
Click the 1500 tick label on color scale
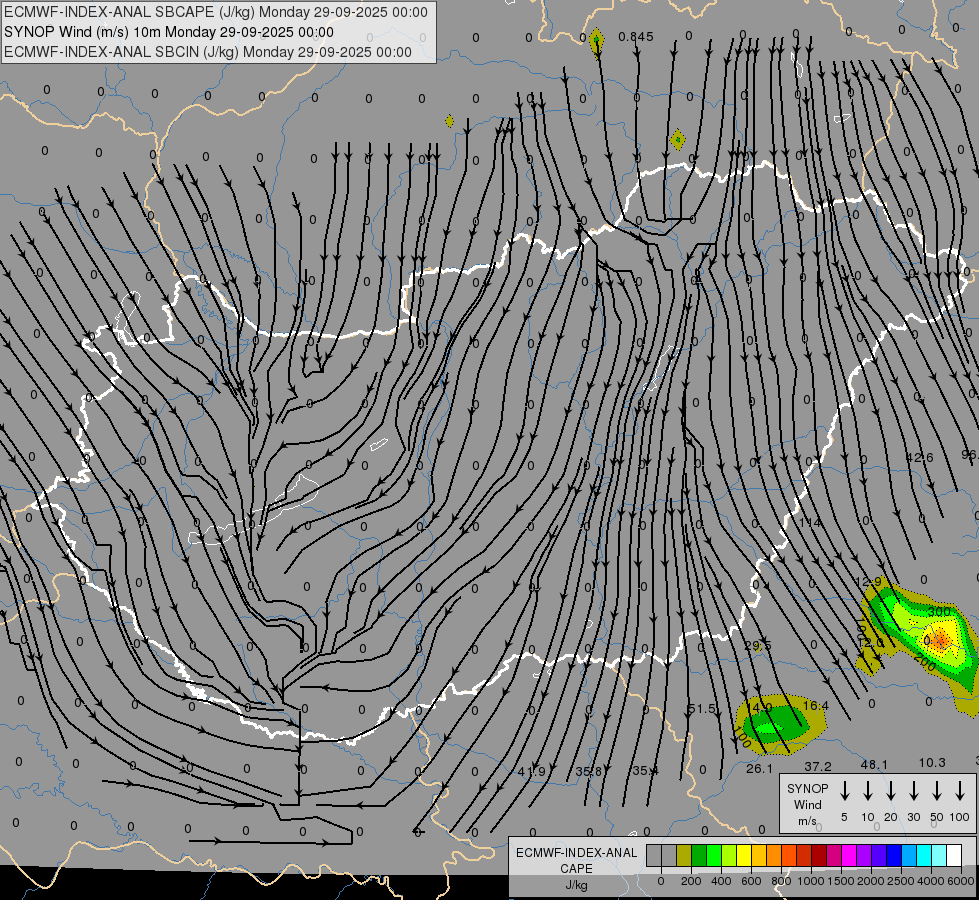tap(840, 881)
